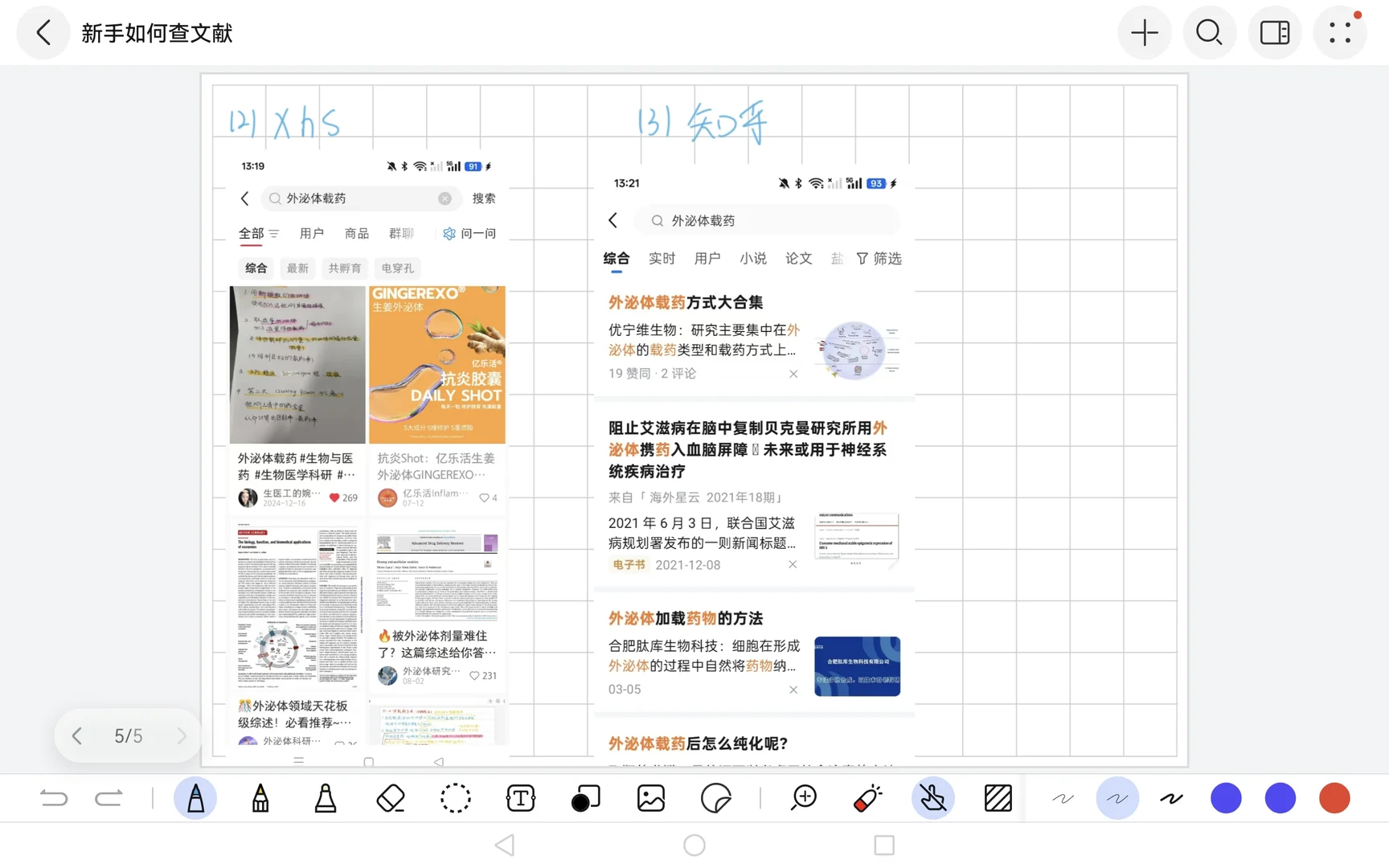
Task: Open the split-view panel icon
Action: 1275,33
